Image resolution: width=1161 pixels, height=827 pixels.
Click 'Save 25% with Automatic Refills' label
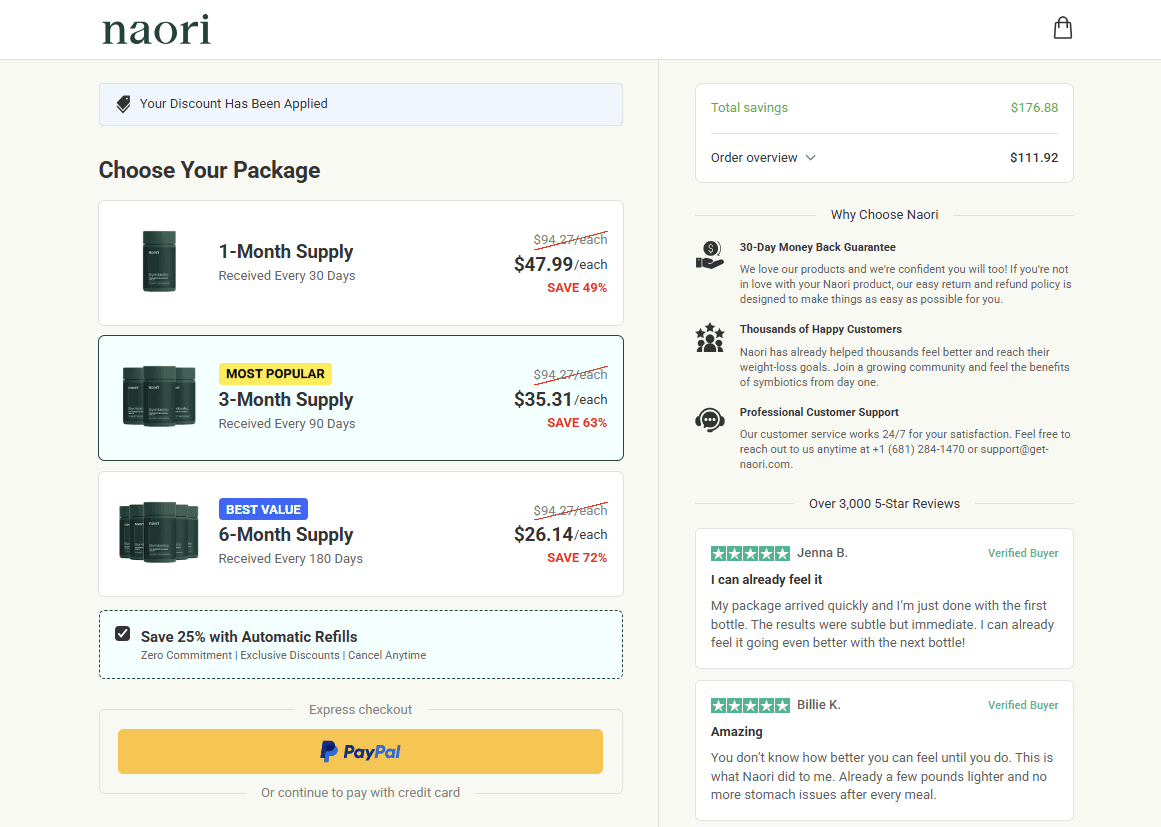249,637
